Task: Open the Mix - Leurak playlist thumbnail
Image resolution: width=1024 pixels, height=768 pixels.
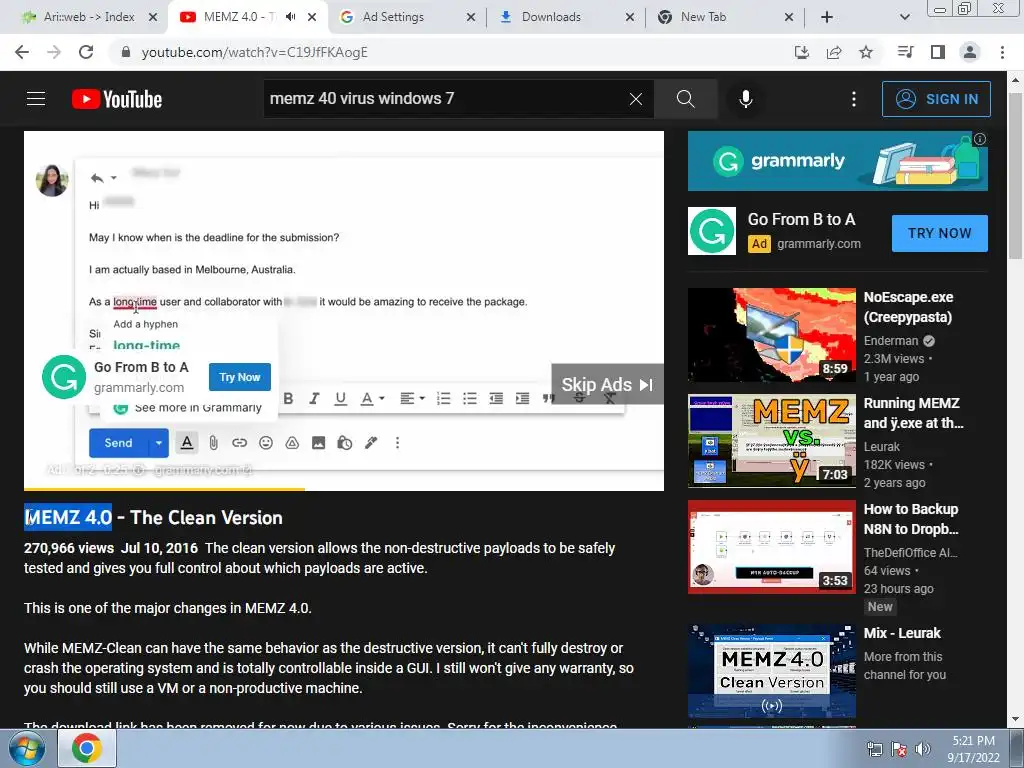Action: (771, 671)
